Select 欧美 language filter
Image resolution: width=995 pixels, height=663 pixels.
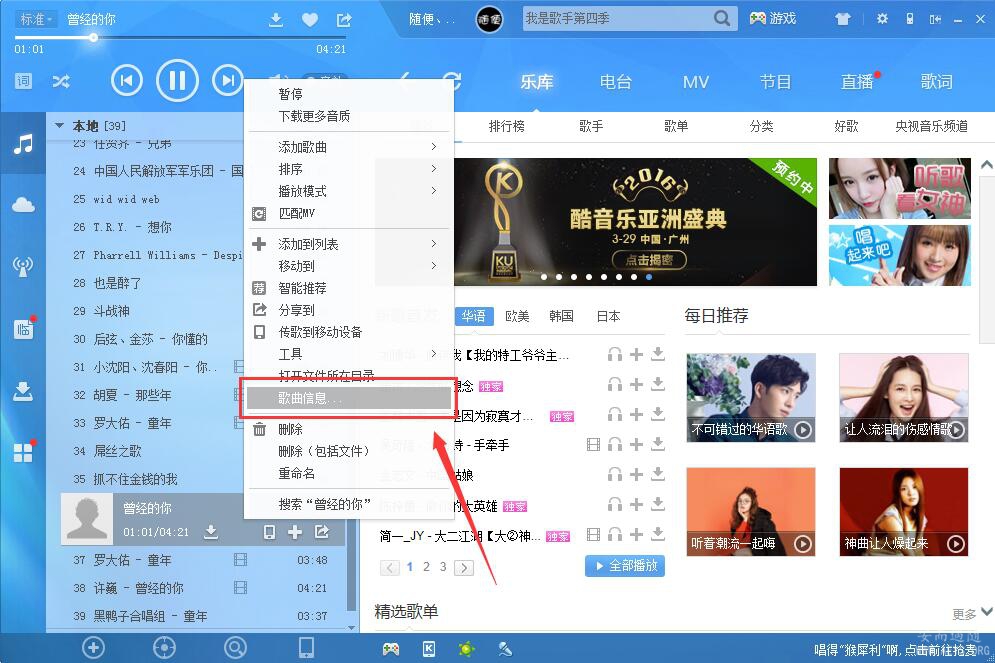click(517, 316)
